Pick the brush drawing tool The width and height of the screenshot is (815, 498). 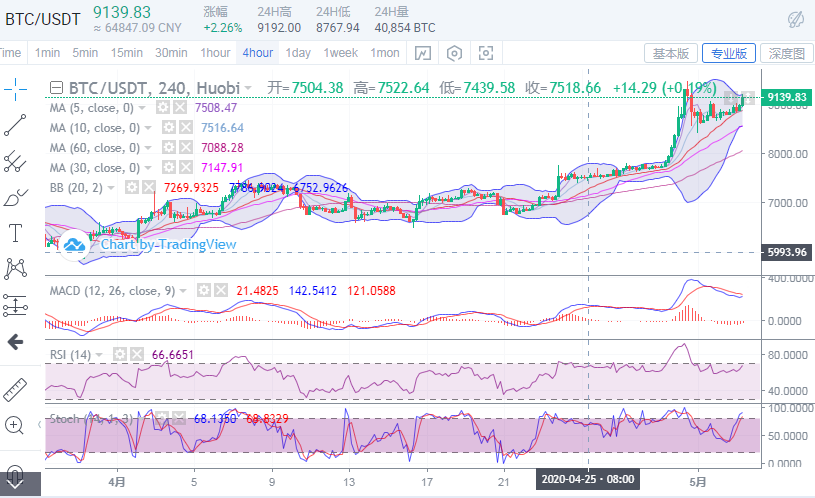coord(15,197)
